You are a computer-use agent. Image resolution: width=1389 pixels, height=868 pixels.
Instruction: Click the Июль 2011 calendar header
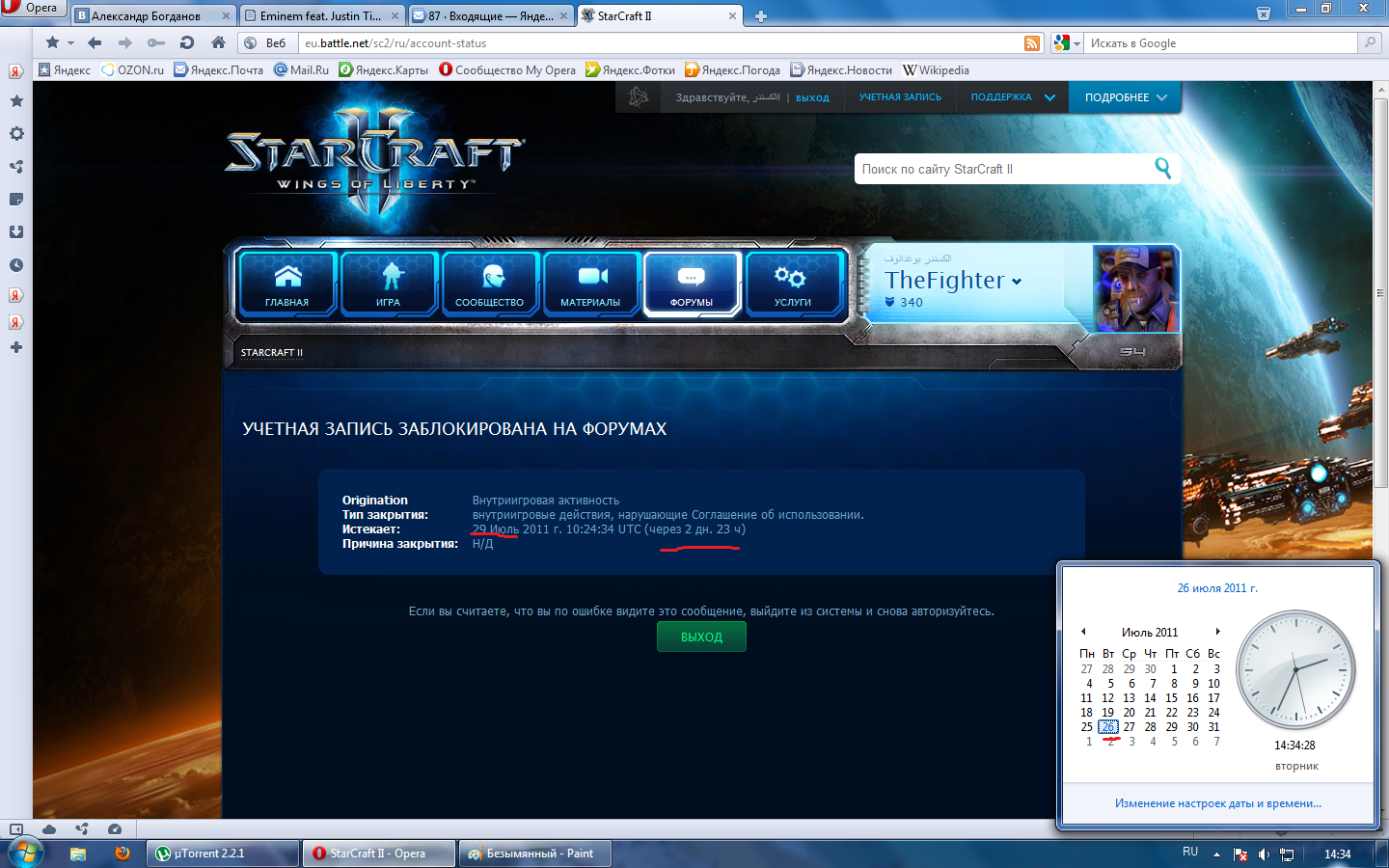[x=1150, y=633]
